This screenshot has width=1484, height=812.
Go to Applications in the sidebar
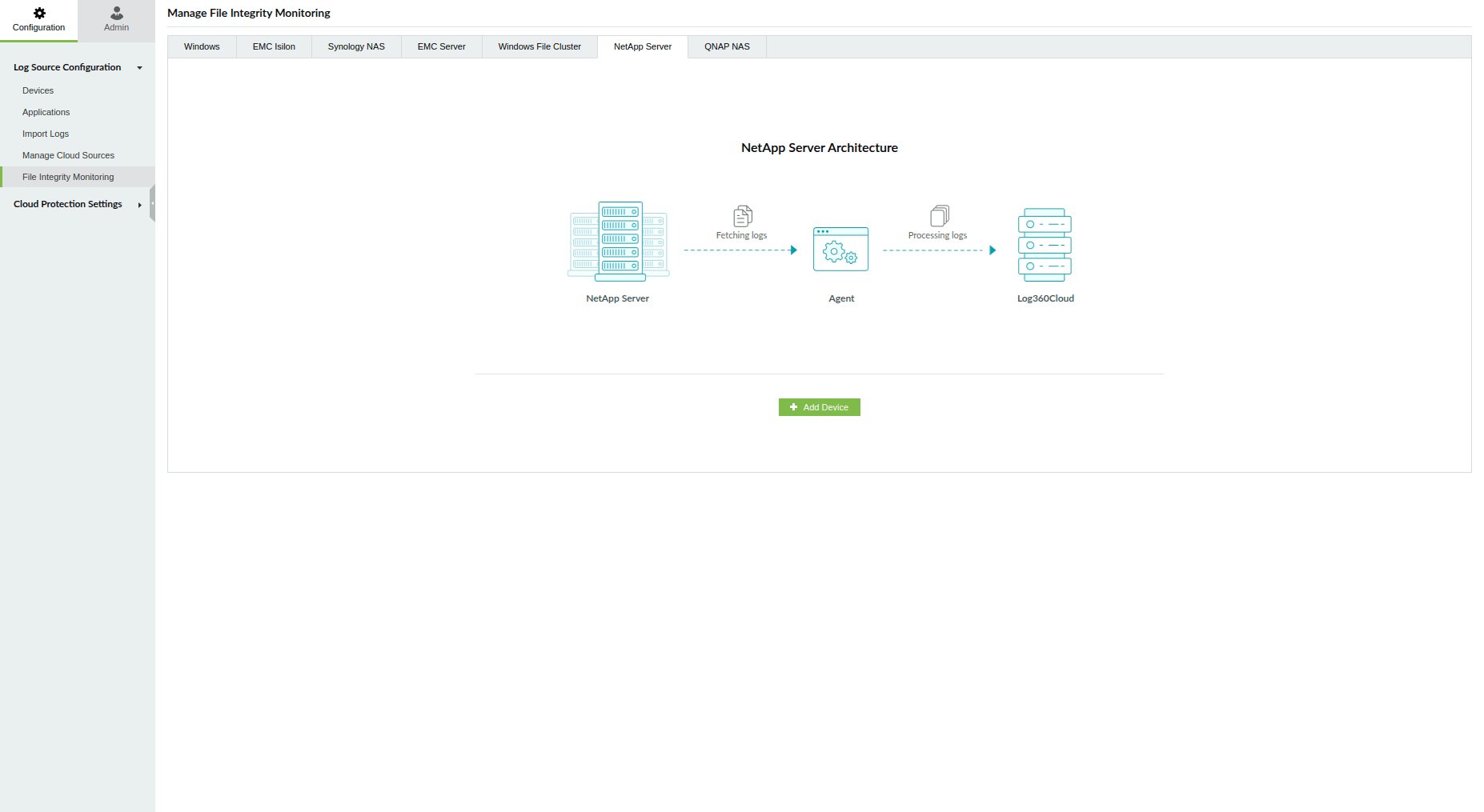46,112
